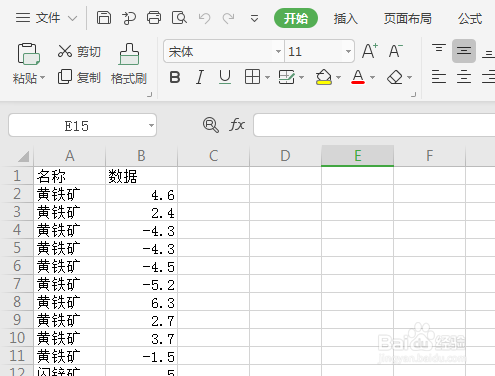Click cell containing 名称
The height and width of the screenshot is (376, 495).
tap(69, 176)
